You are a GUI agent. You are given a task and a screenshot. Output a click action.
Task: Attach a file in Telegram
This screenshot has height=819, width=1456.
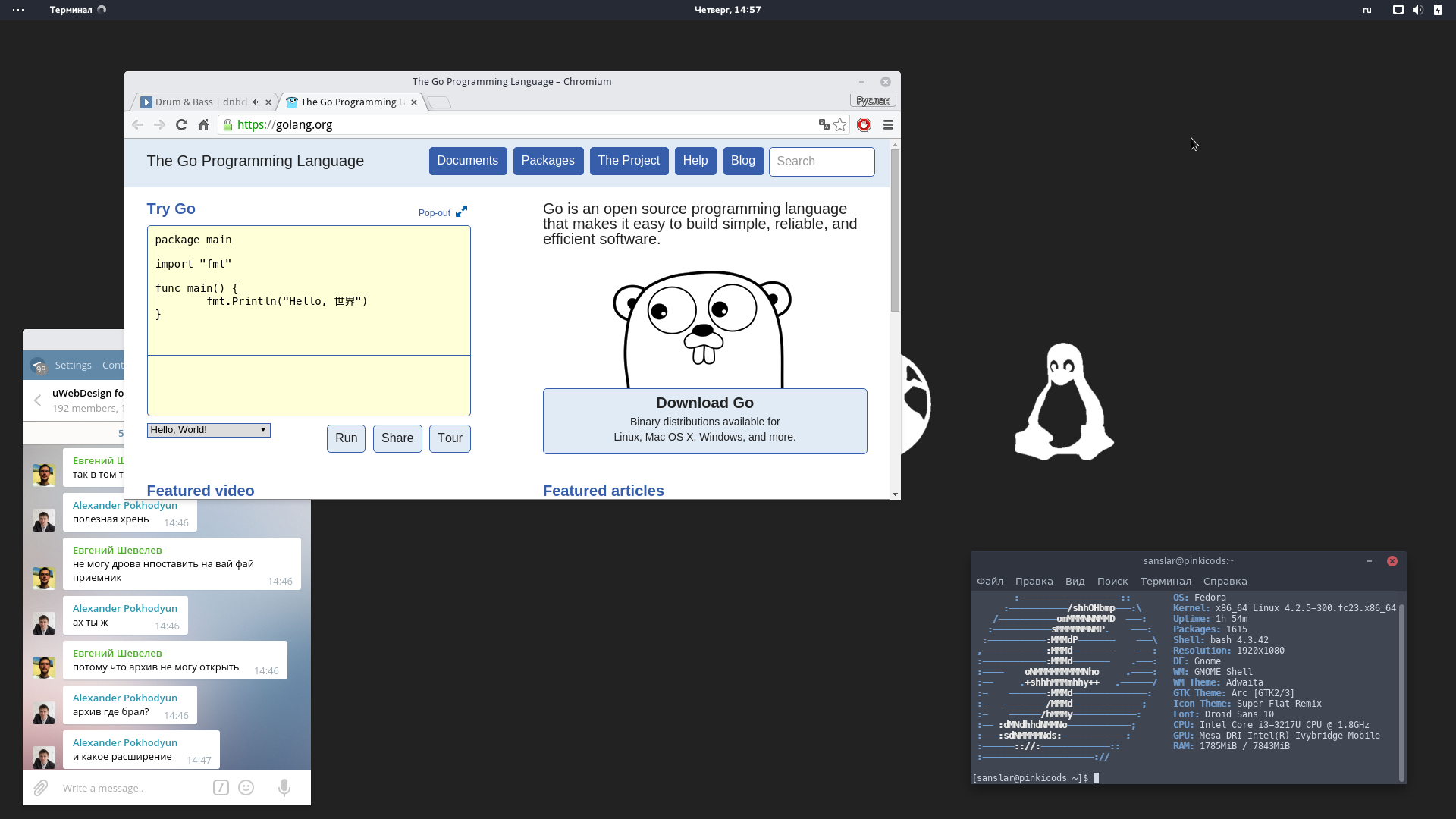pyautogui.click(x=41, y=788)
